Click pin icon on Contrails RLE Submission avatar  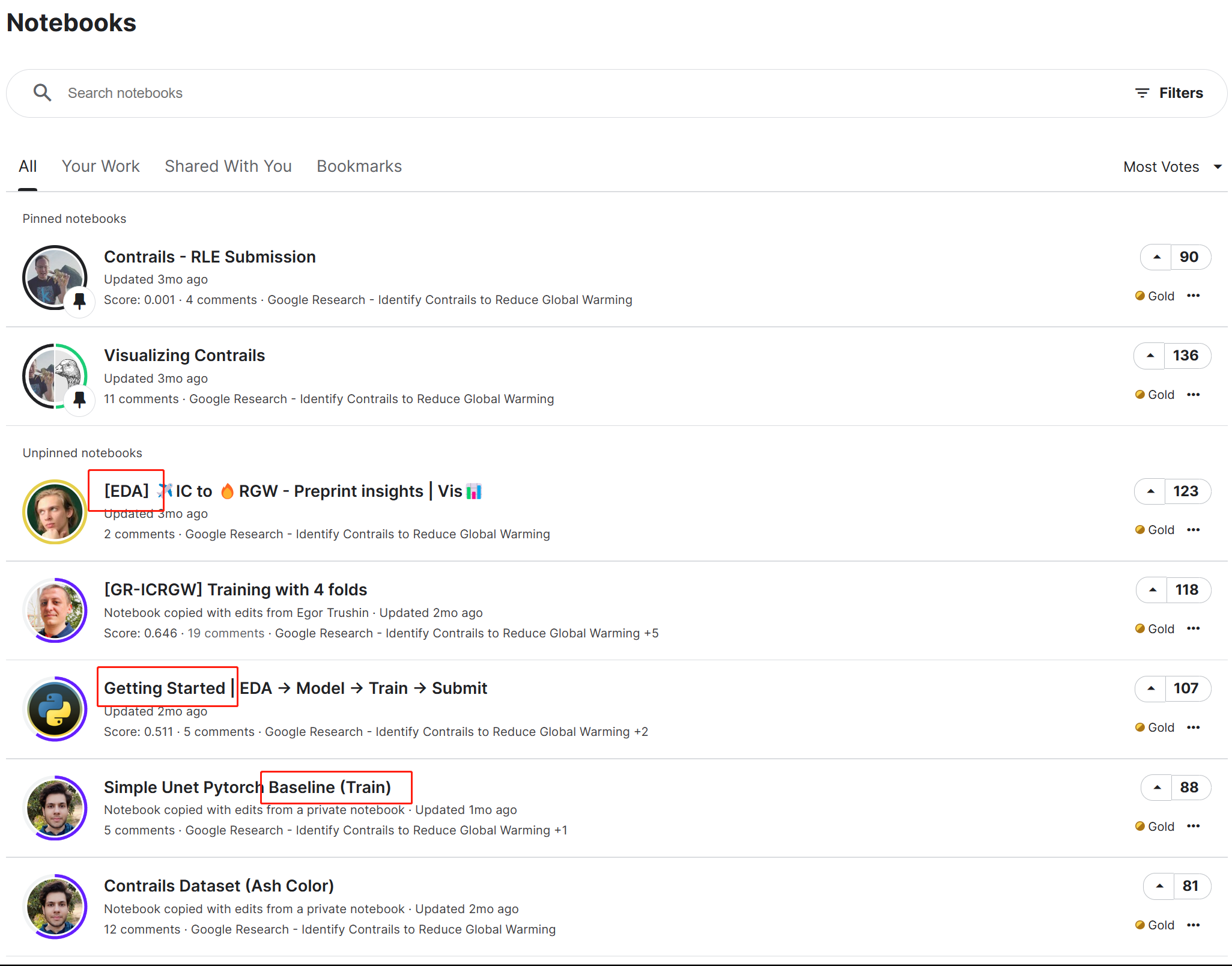point(79,300)
